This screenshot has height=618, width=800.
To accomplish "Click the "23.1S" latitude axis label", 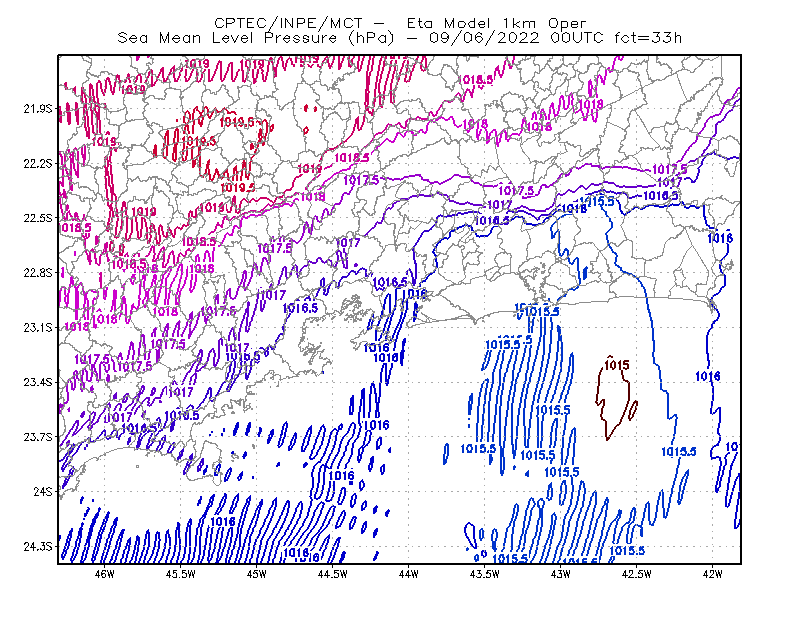I will 38,328.
